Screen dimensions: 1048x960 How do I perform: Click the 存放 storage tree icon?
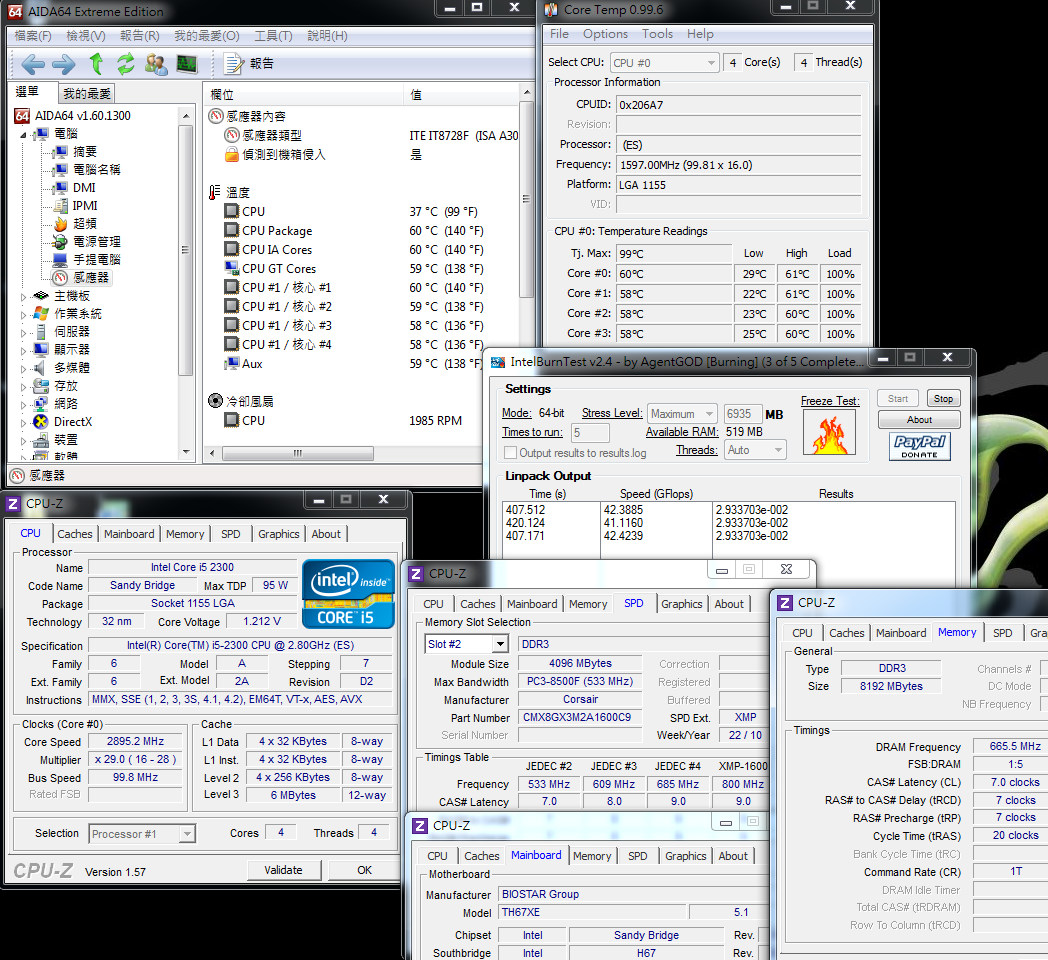pos(41,386)
